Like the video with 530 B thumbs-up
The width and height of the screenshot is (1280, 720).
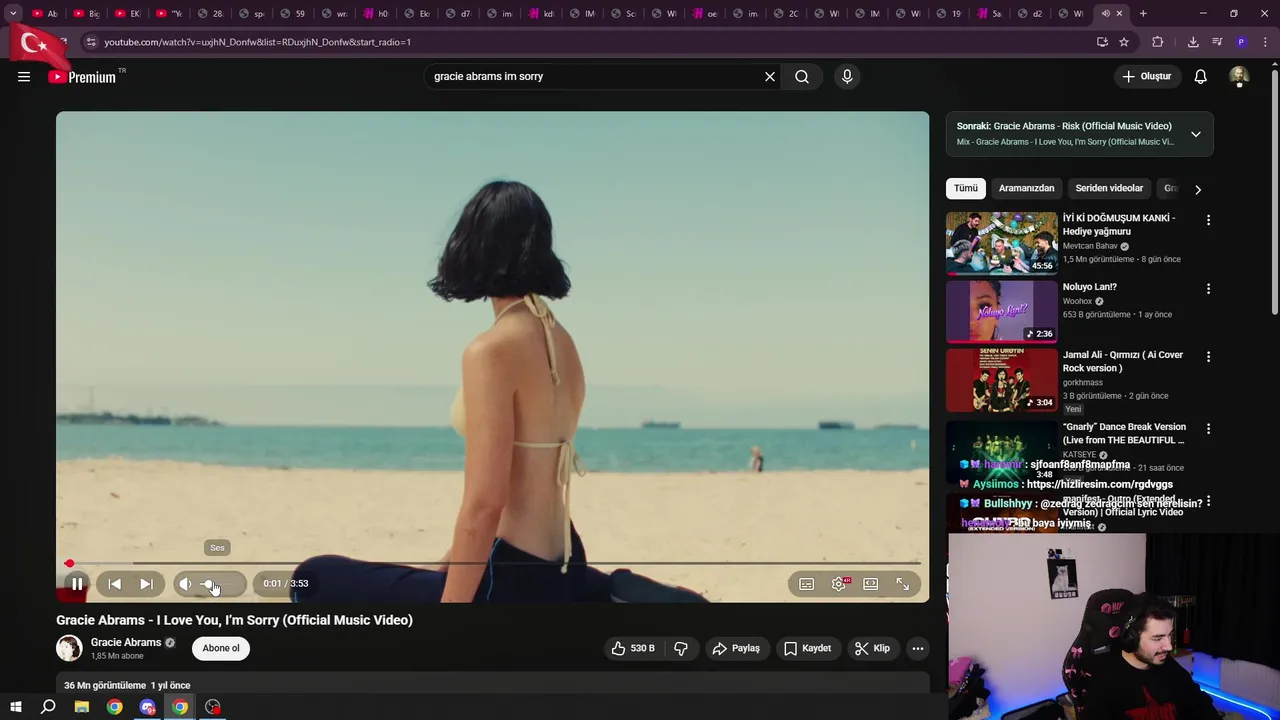pyautogui.click(x=633, y=648)
